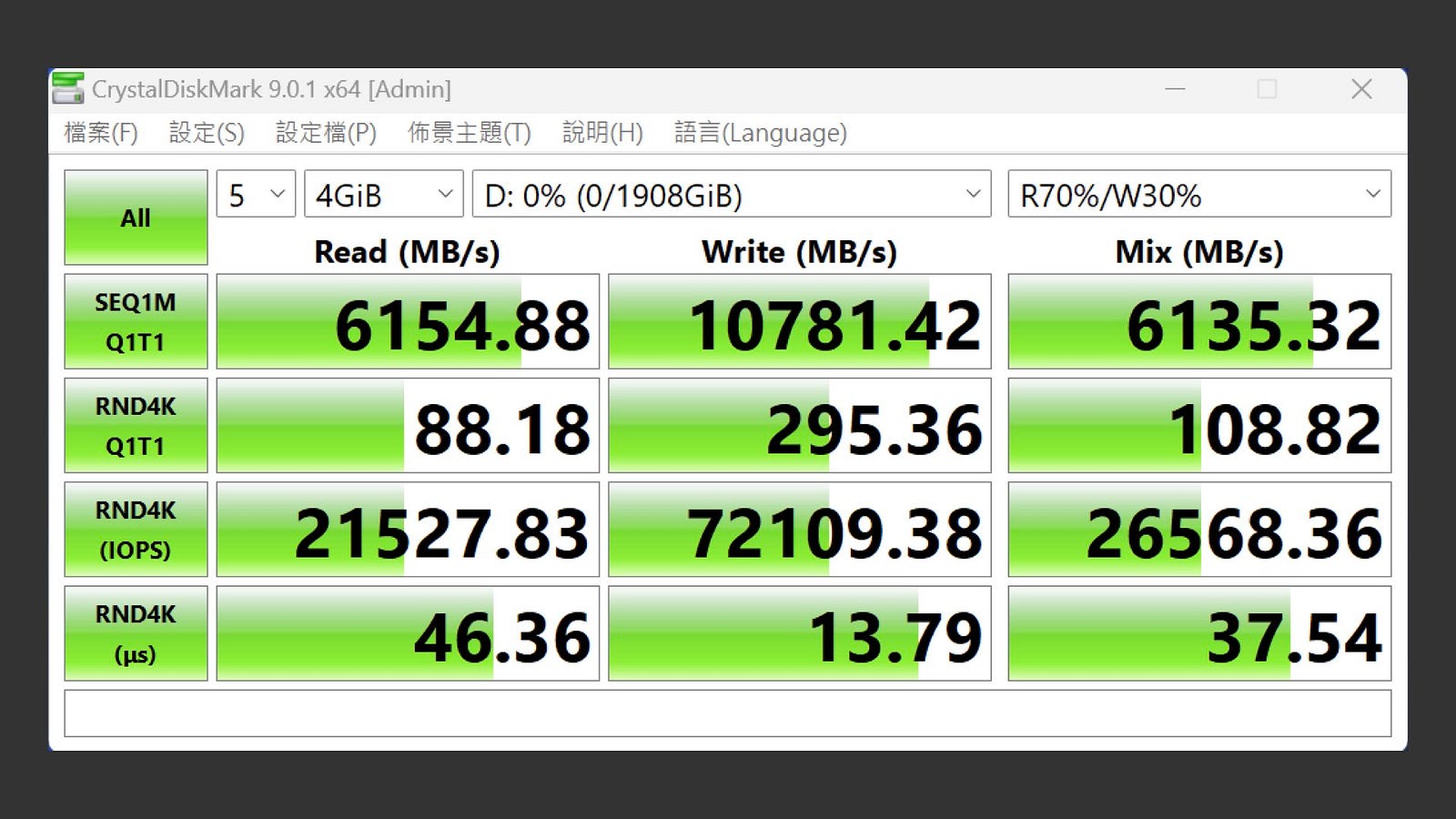Expand the D: 0% drive selection dropdown
Image resolution: width=1456 pixels, height=819 pixels.
click(x=732, y=194)
